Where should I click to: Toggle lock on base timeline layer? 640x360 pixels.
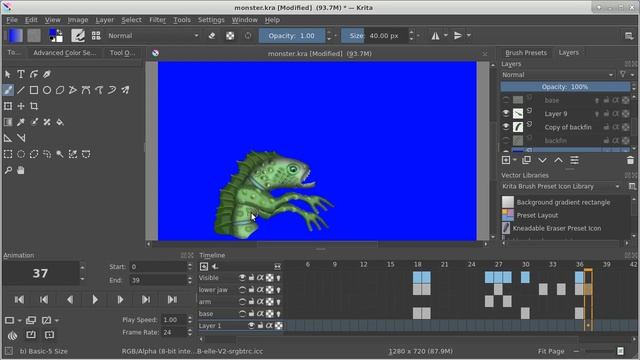coord(251,314)
